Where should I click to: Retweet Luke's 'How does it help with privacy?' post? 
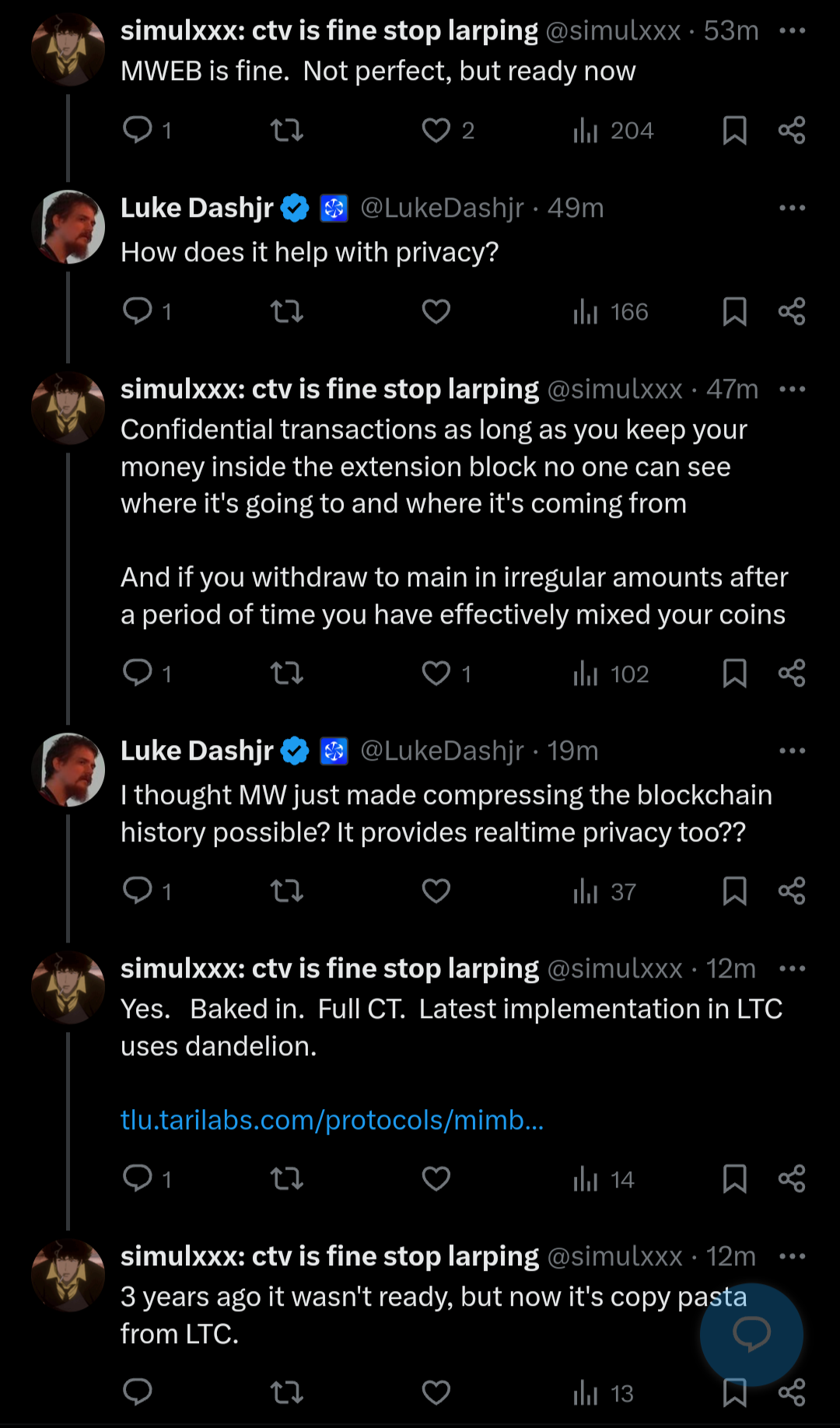[286, 312]
